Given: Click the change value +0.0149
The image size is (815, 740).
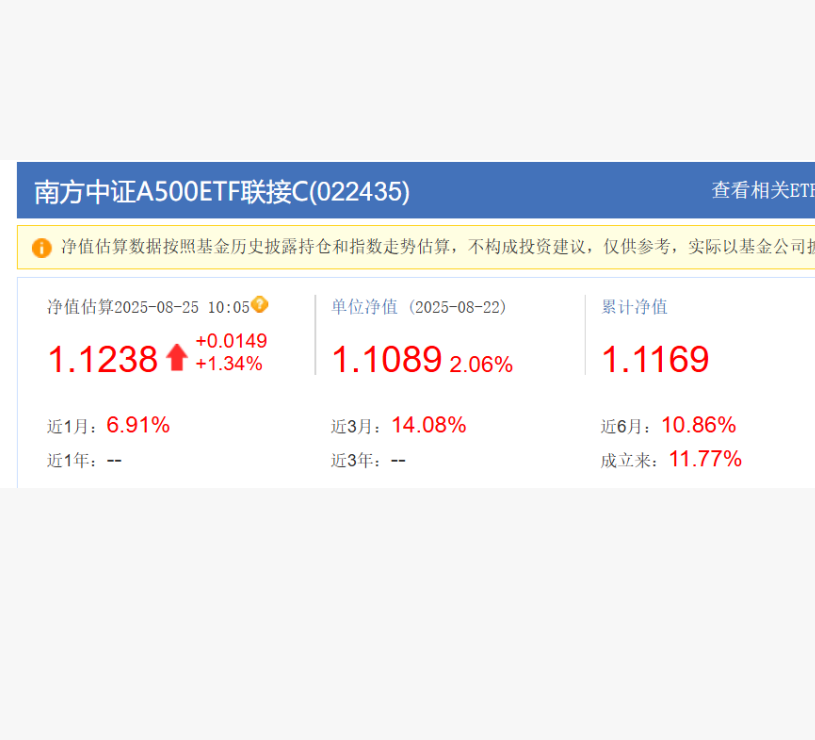Looking at the screenshot, I should (x=231, y=341).
